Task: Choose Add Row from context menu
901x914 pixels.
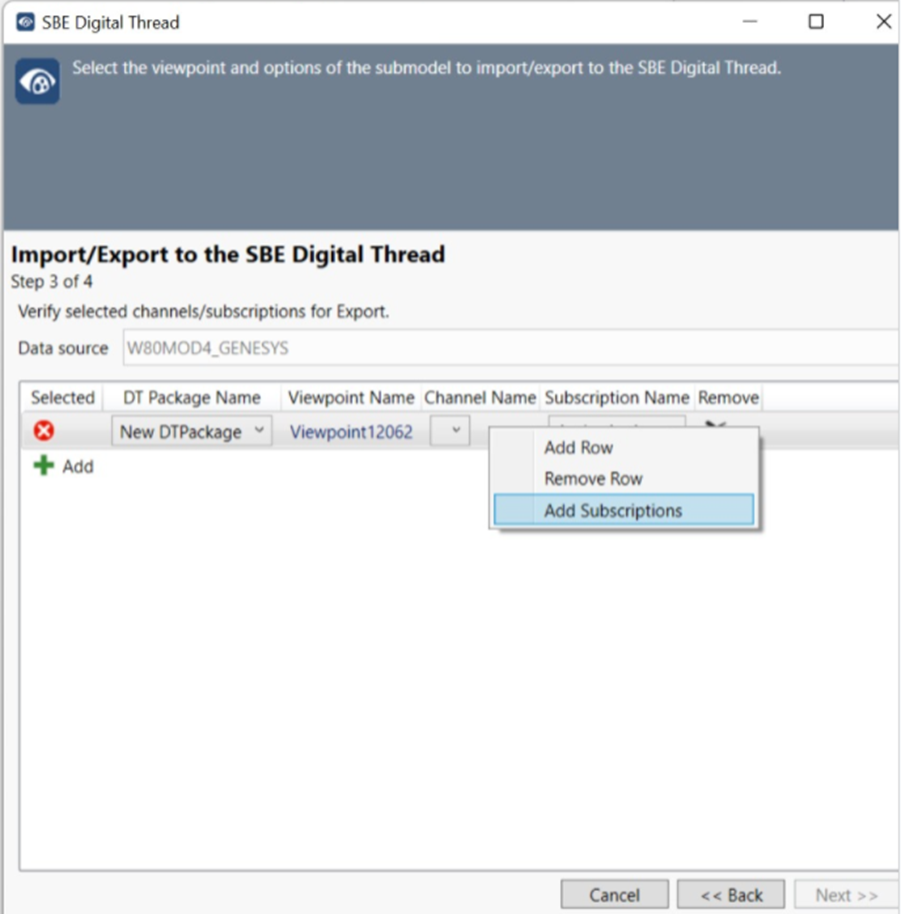Action: [578, 448]
